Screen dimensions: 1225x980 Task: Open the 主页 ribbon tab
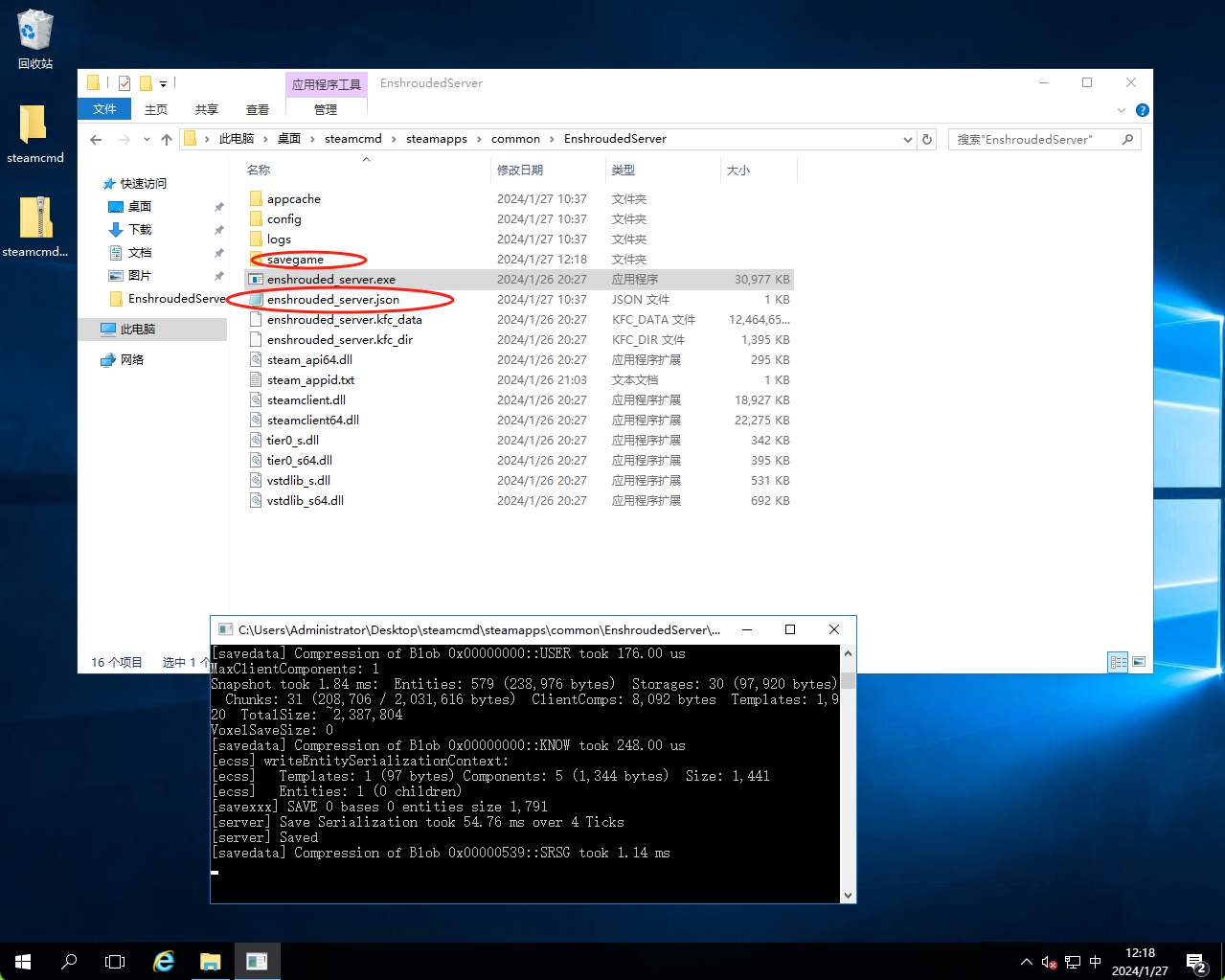tap(156, 109)
